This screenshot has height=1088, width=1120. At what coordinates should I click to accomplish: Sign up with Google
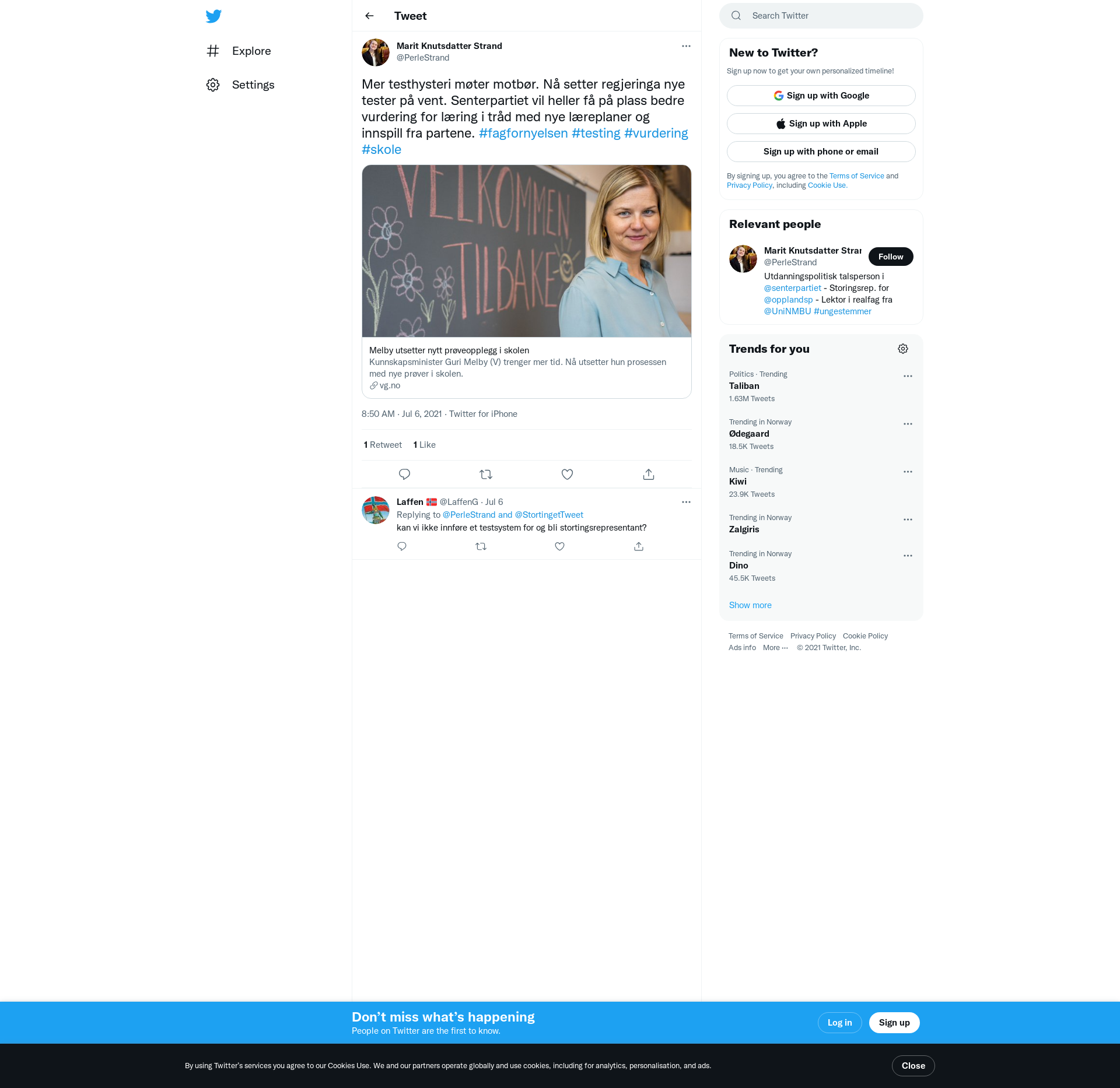point(821,96)
